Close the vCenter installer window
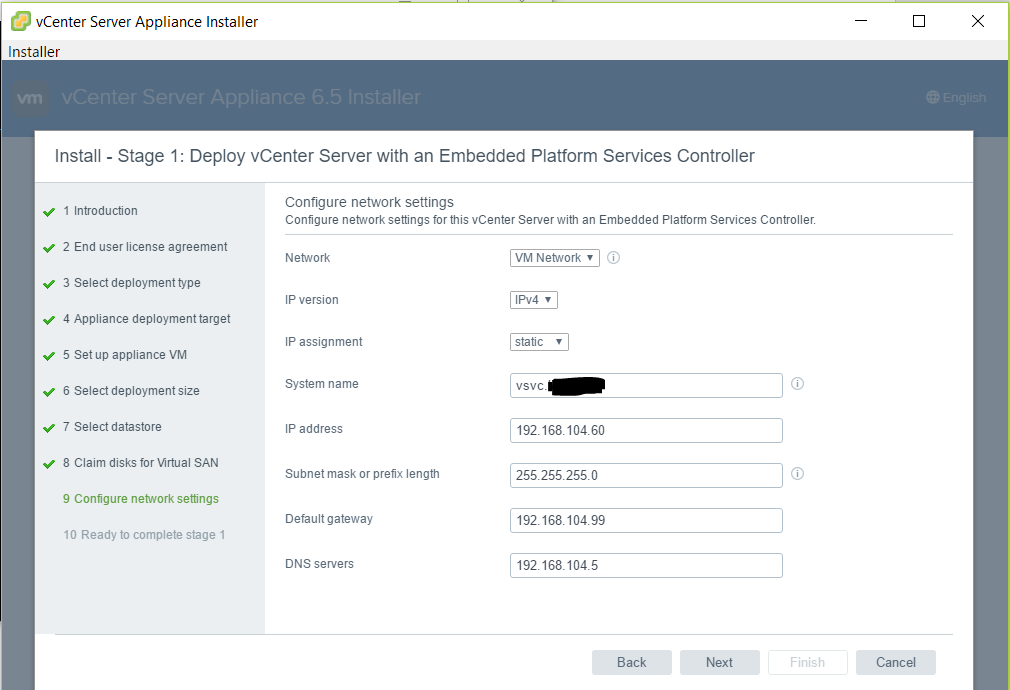 tap(978, 21)
